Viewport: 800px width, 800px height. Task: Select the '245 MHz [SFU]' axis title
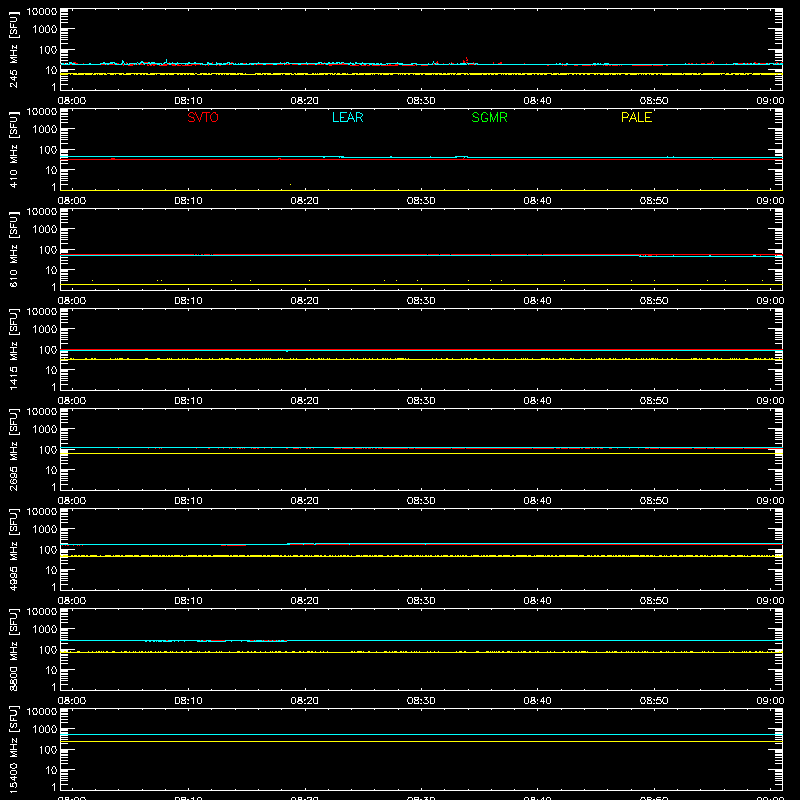point(14,49)
